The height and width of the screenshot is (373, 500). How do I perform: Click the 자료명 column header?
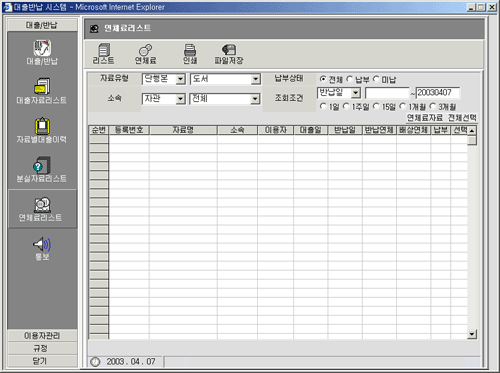pyautogui.click(x=183, y=130)
